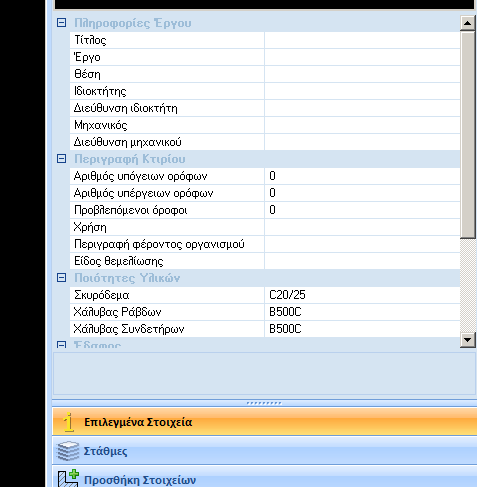Click the Τίτλος value field

pos(362,40)
